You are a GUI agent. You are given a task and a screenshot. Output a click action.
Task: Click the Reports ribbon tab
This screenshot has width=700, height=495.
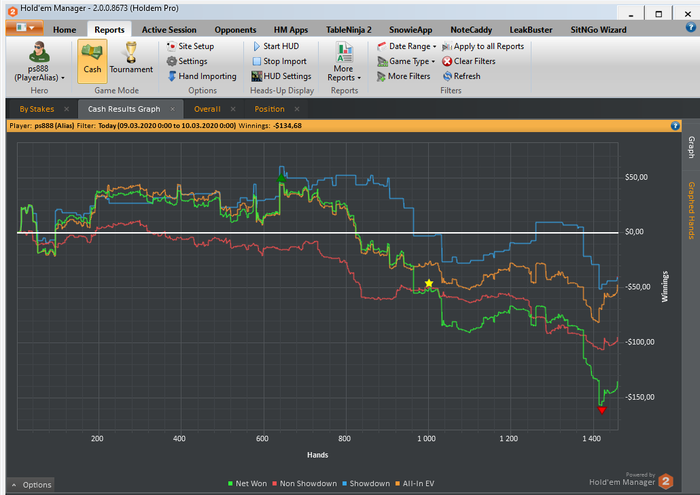(x=109, y=30)
